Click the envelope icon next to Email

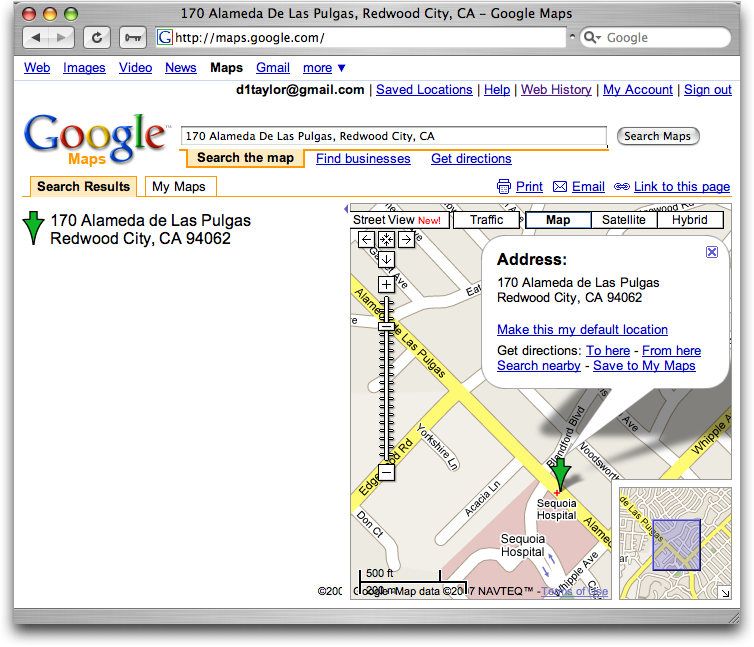point(560,187)
